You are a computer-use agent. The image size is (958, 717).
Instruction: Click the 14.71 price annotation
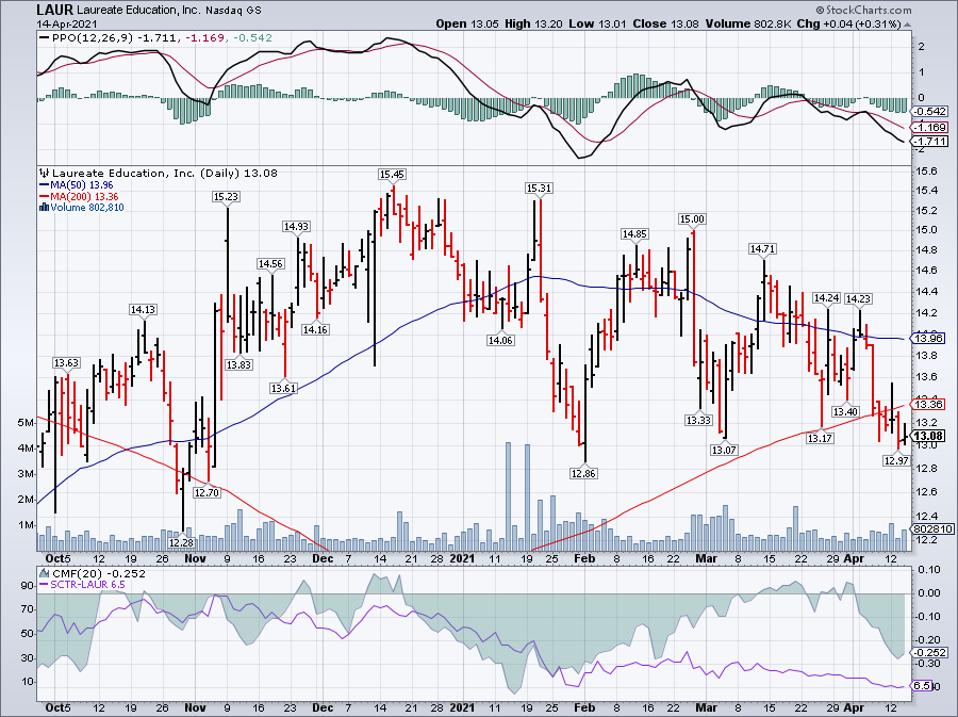762,249
